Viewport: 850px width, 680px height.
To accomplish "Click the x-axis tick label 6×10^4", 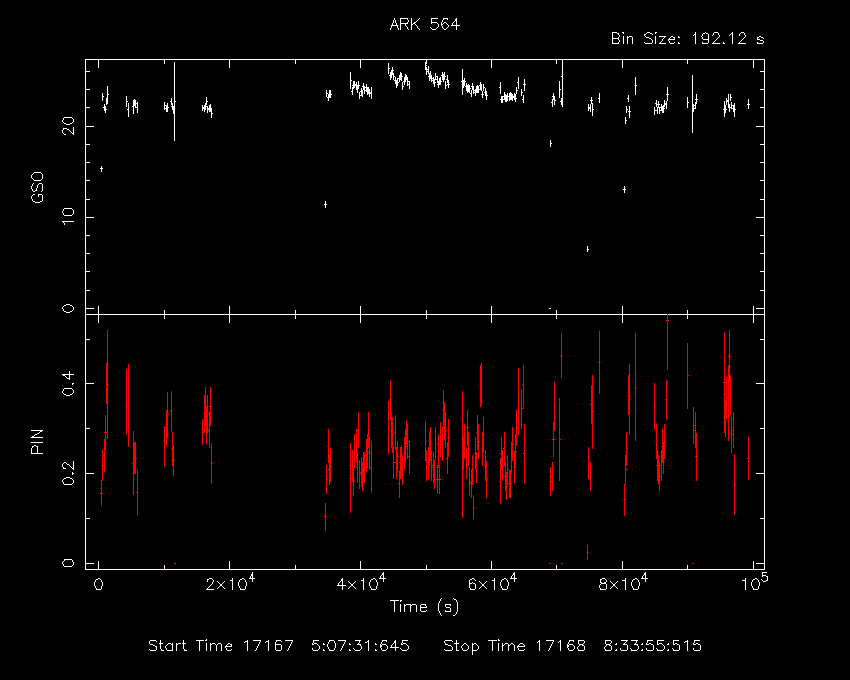I will (492, 583).
